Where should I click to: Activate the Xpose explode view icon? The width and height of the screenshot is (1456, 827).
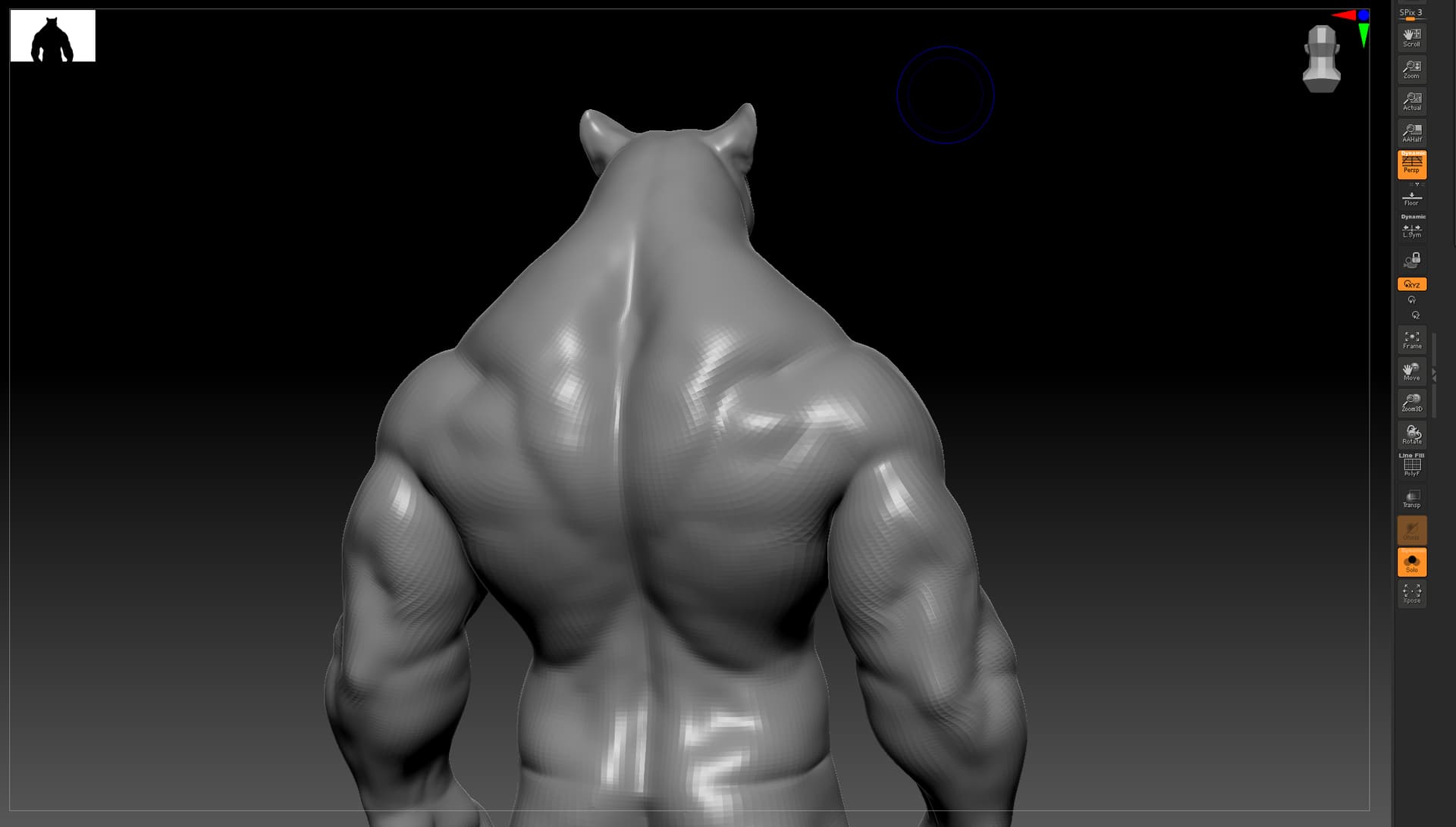(x=1411, y=594)
